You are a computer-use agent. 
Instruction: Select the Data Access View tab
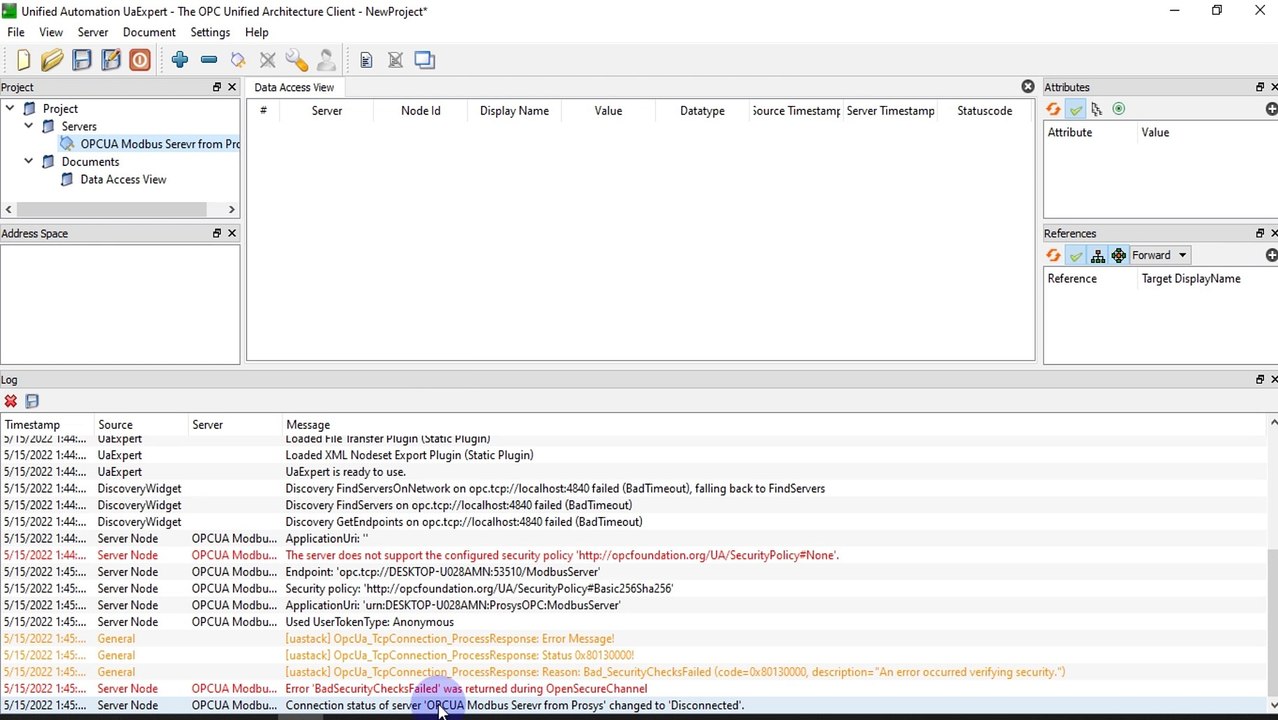click(294, 87)
